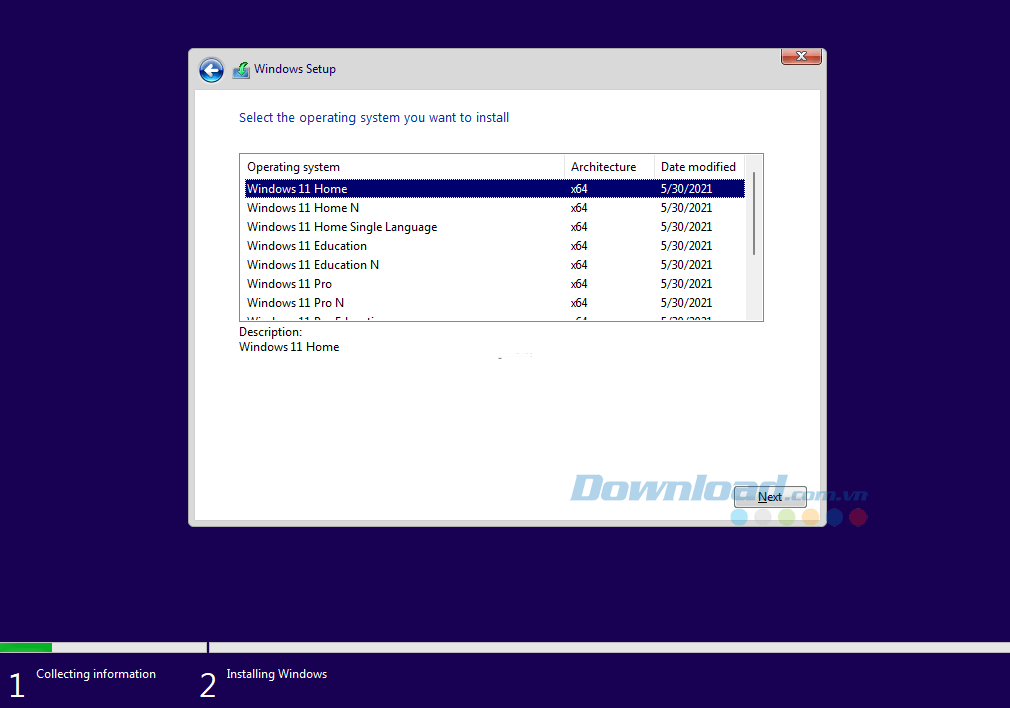The image size is (1010, 708).
Task: Click the Collecting information step label
Action: pyautogui.click(x=96, y=674)
